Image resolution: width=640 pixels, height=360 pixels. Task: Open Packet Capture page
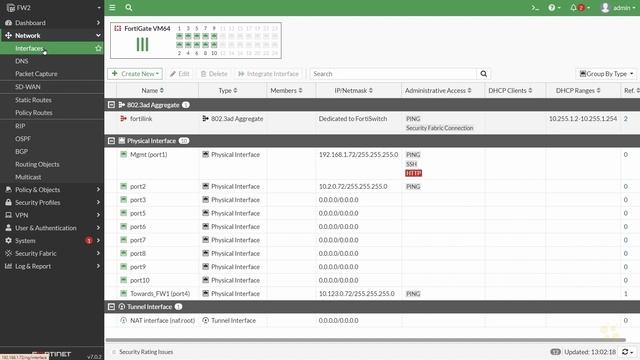[x=36, y=74]
